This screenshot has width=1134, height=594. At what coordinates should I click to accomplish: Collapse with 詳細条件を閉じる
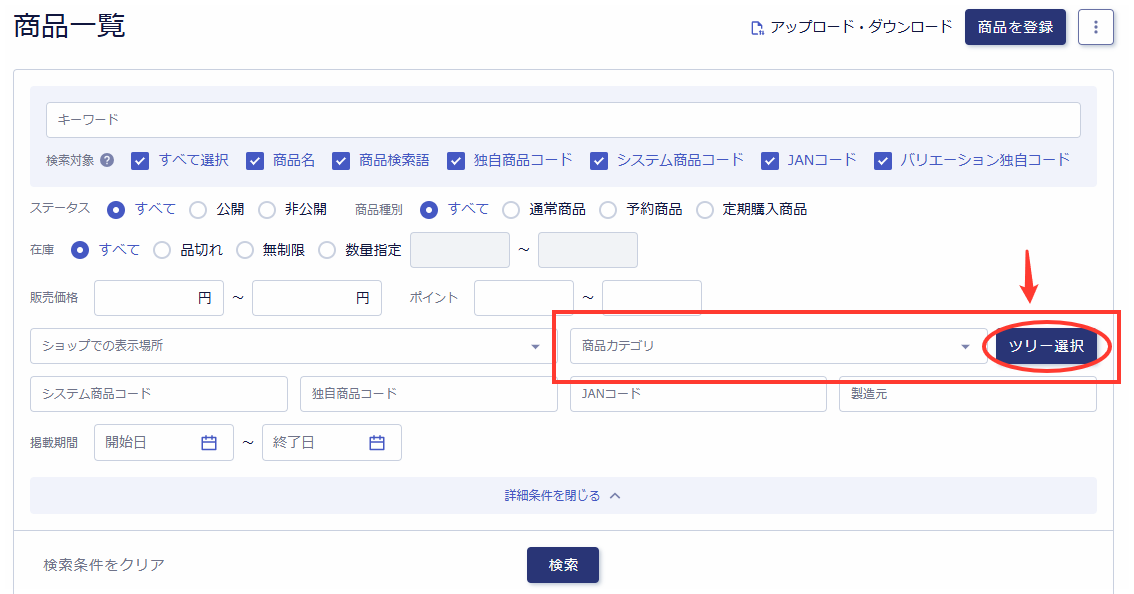tap(562, 496)
